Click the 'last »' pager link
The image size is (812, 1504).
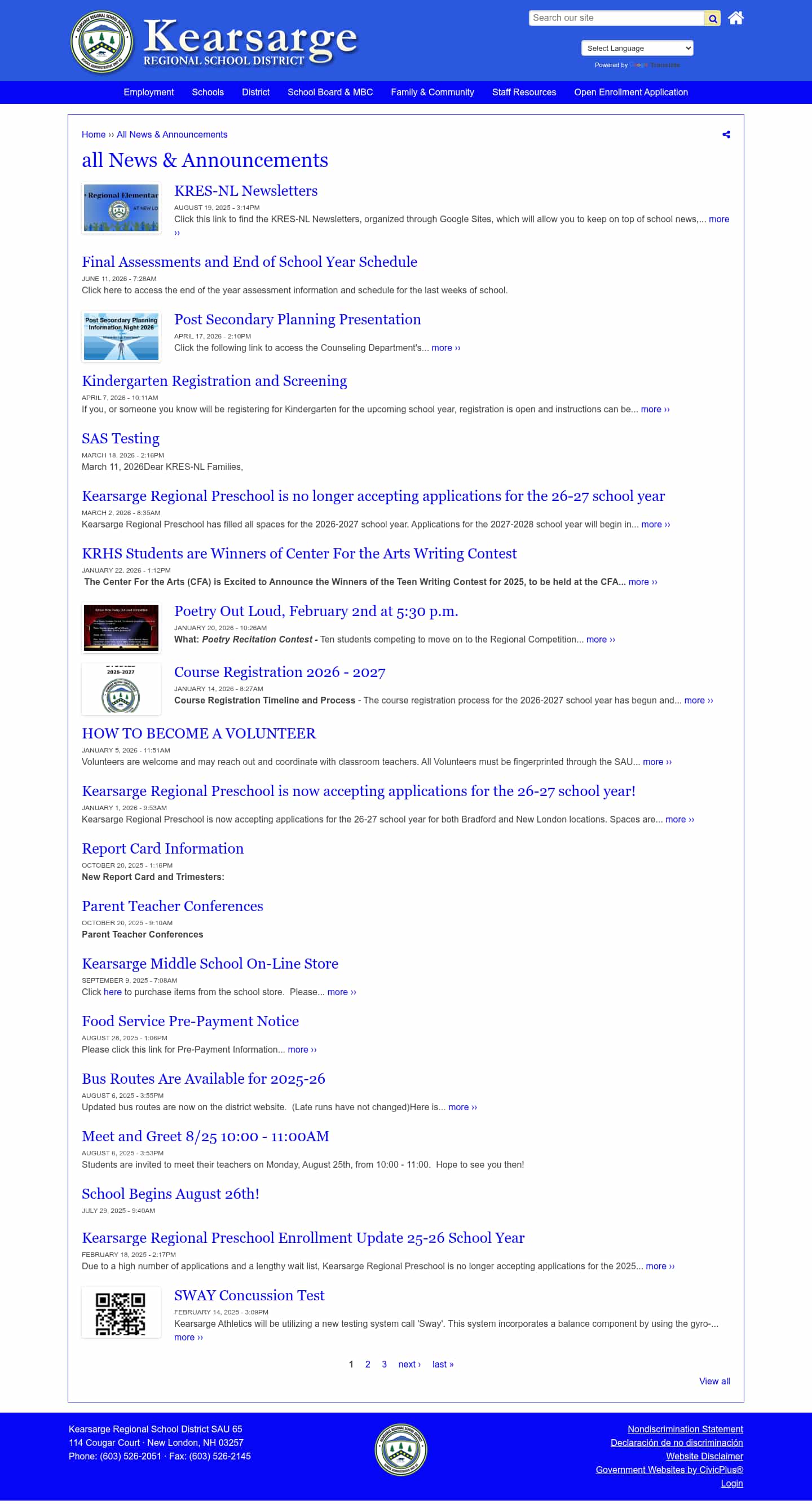click(443, 1365)
